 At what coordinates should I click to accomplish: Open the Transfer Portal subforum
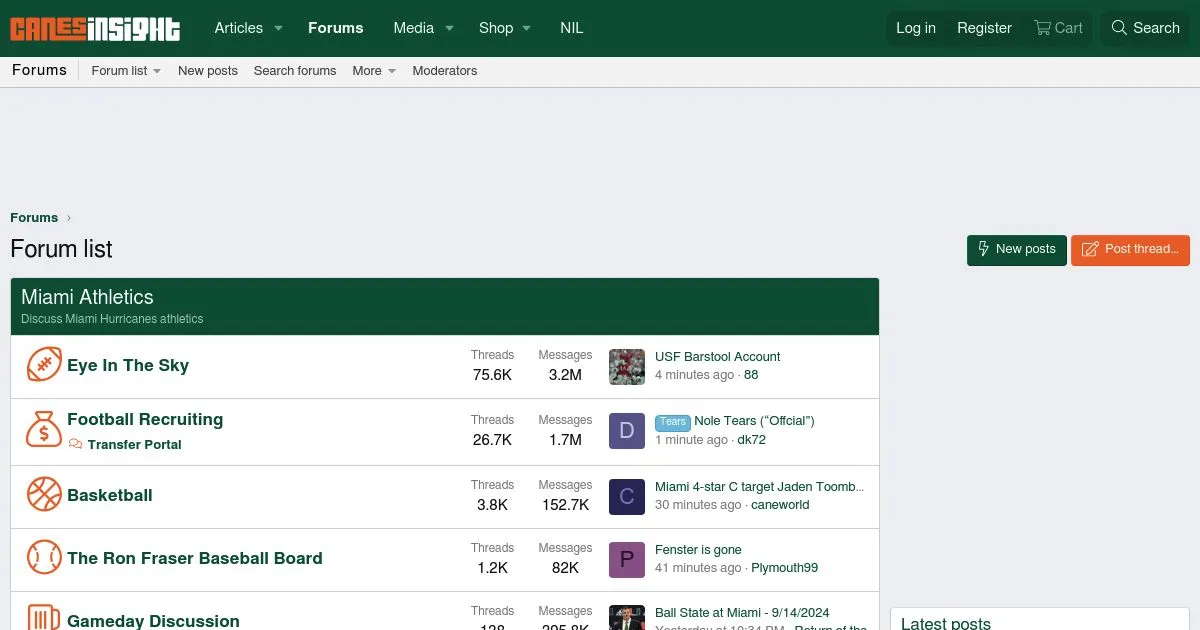click(135, 445)
